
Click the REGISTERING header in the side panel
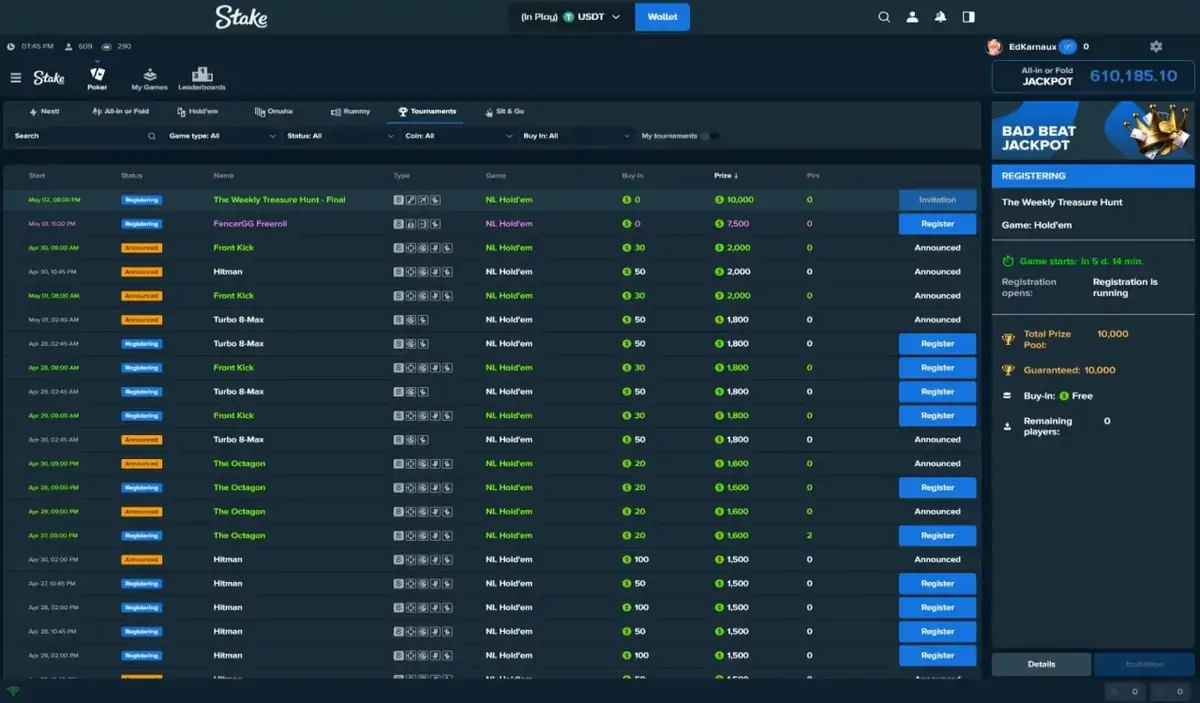point(1093,176)
